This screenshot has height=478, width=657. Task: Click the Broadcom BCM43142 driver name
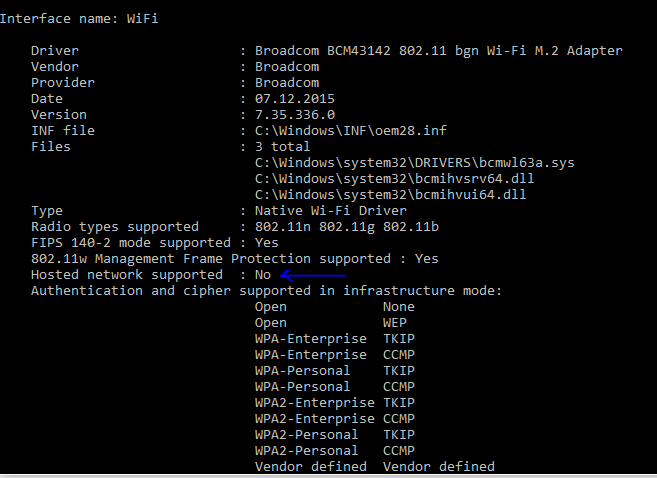(x=439, y=51)
